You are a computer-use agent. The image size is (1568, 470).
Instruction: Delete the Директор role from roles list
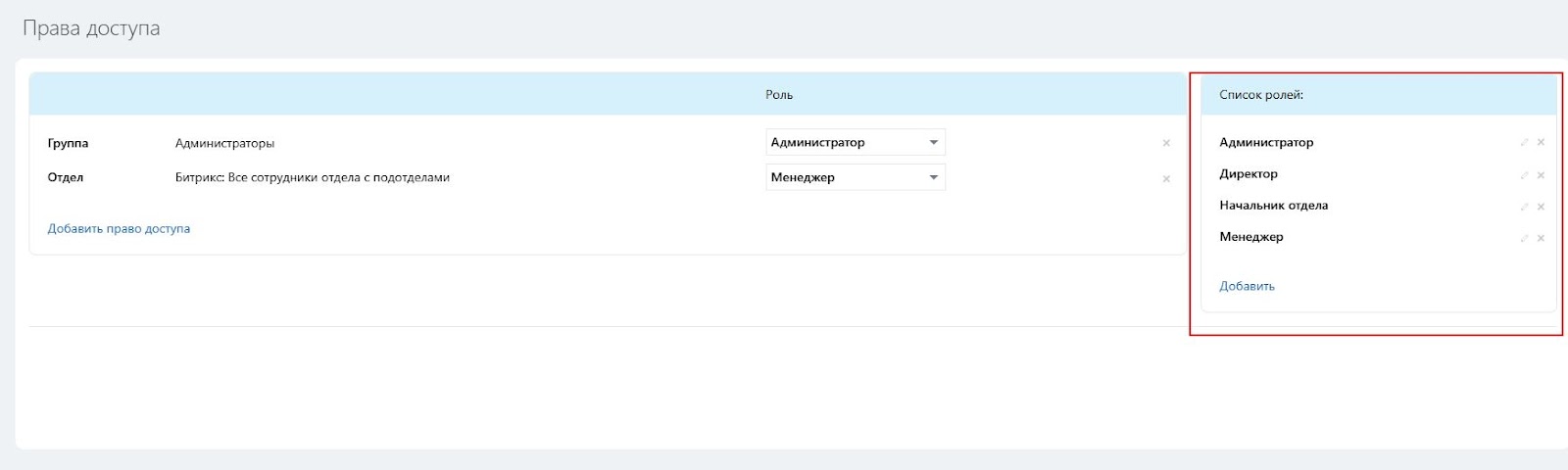point(1541,175)
